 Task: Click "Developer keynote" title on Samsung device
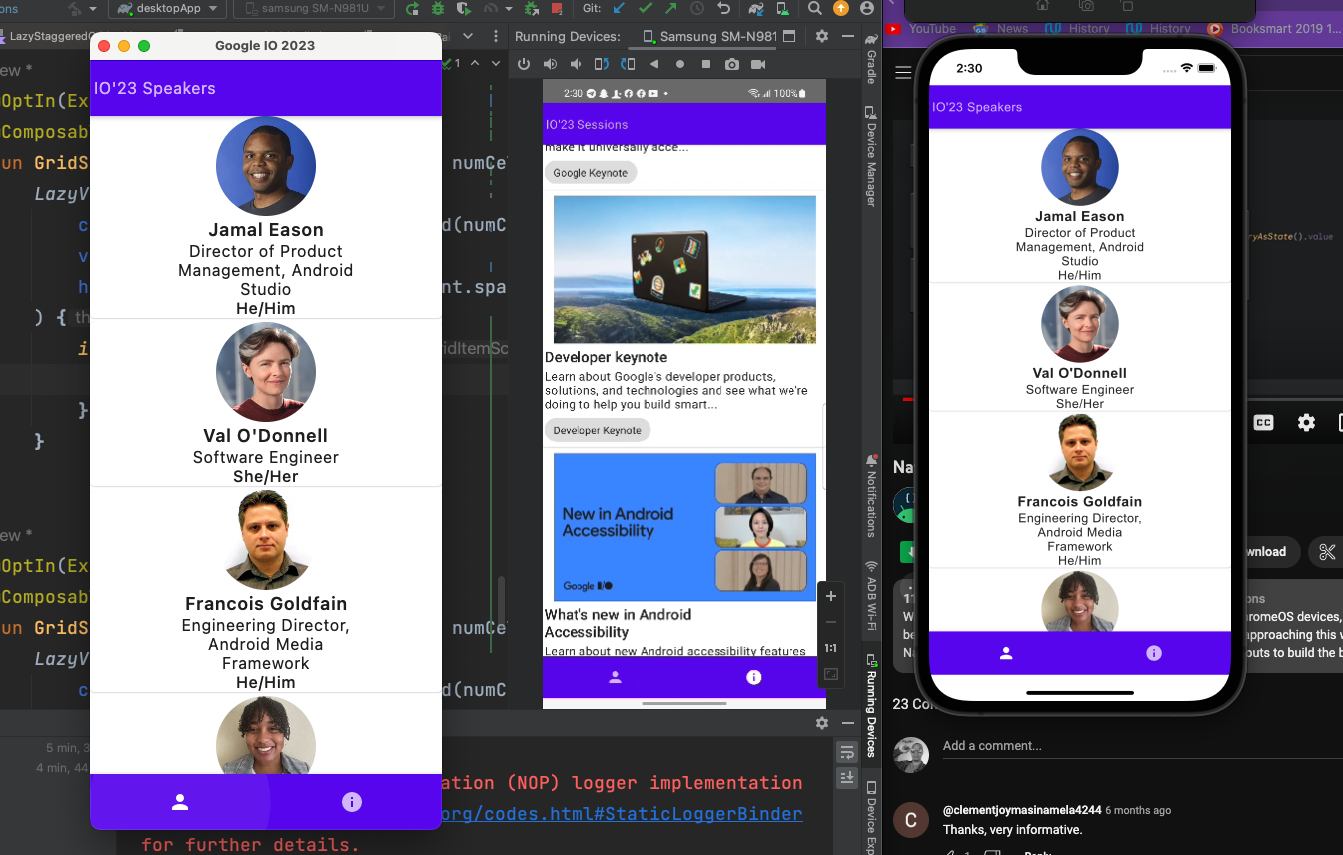click(606, 357)
